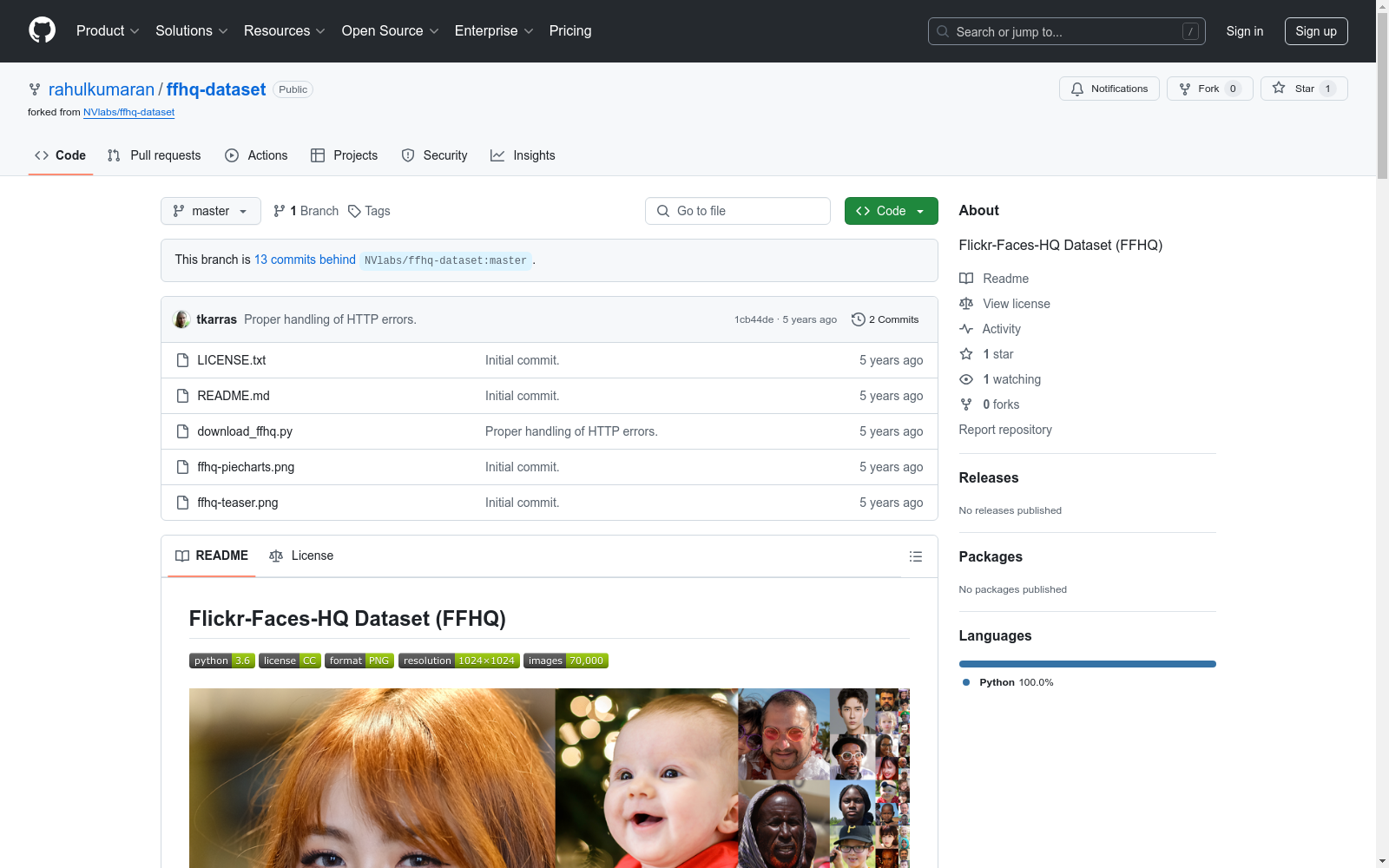This screenshot has width=1389, height=868.
Task: Open the FFHQ teaser faces image
Action: click(x=550, y=778)
